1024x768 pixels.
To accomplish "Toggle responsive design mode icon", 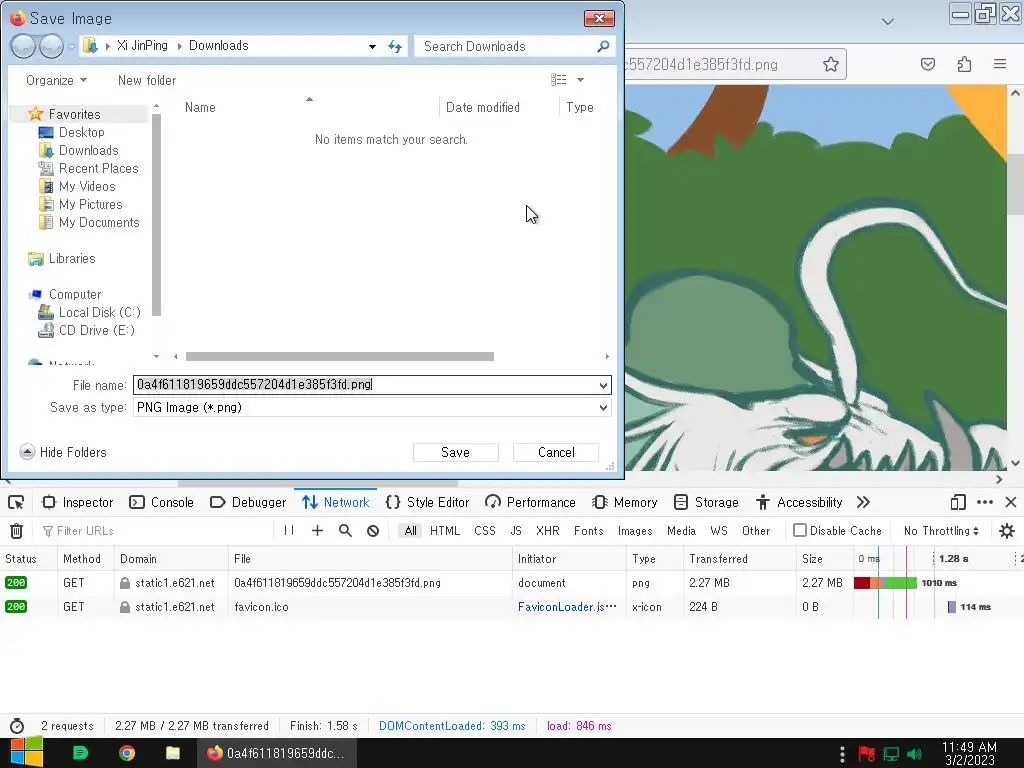I will 958,502.
